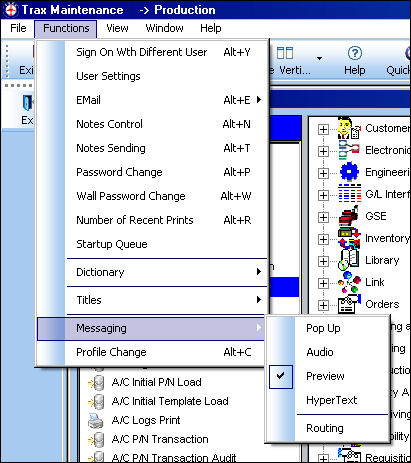This screenshot has height=463, width=411.
Task: Choose Sign On With Different User
Action: pyautogui.click(x=152, y=52)
